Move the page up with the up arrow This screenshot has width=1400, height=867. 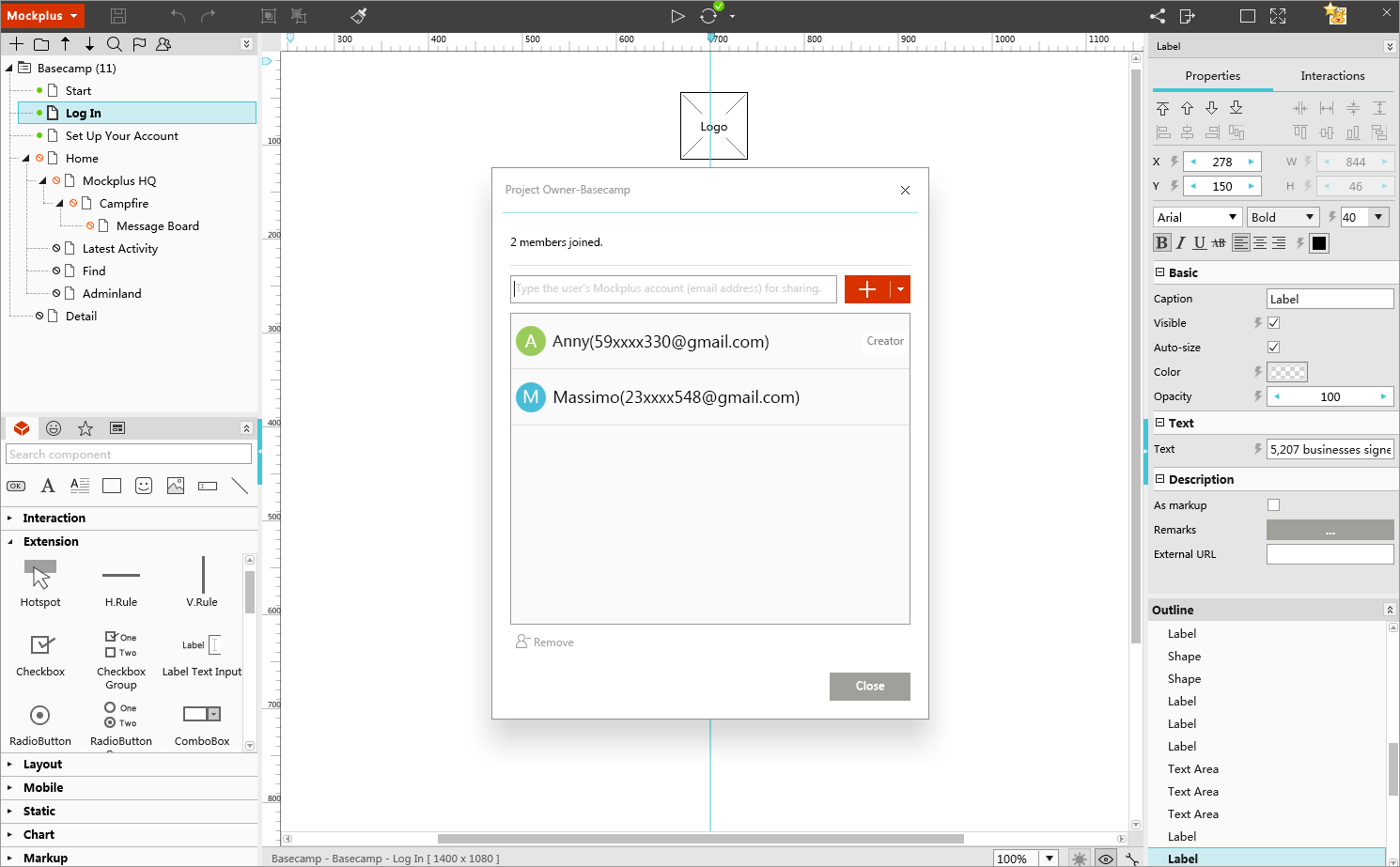(66, 44)
